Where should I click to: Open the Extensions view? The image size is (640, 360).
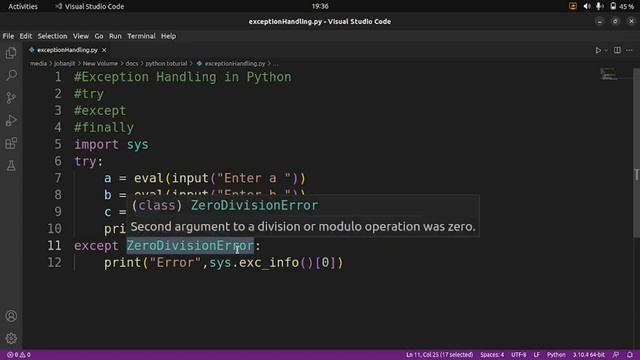11,143
